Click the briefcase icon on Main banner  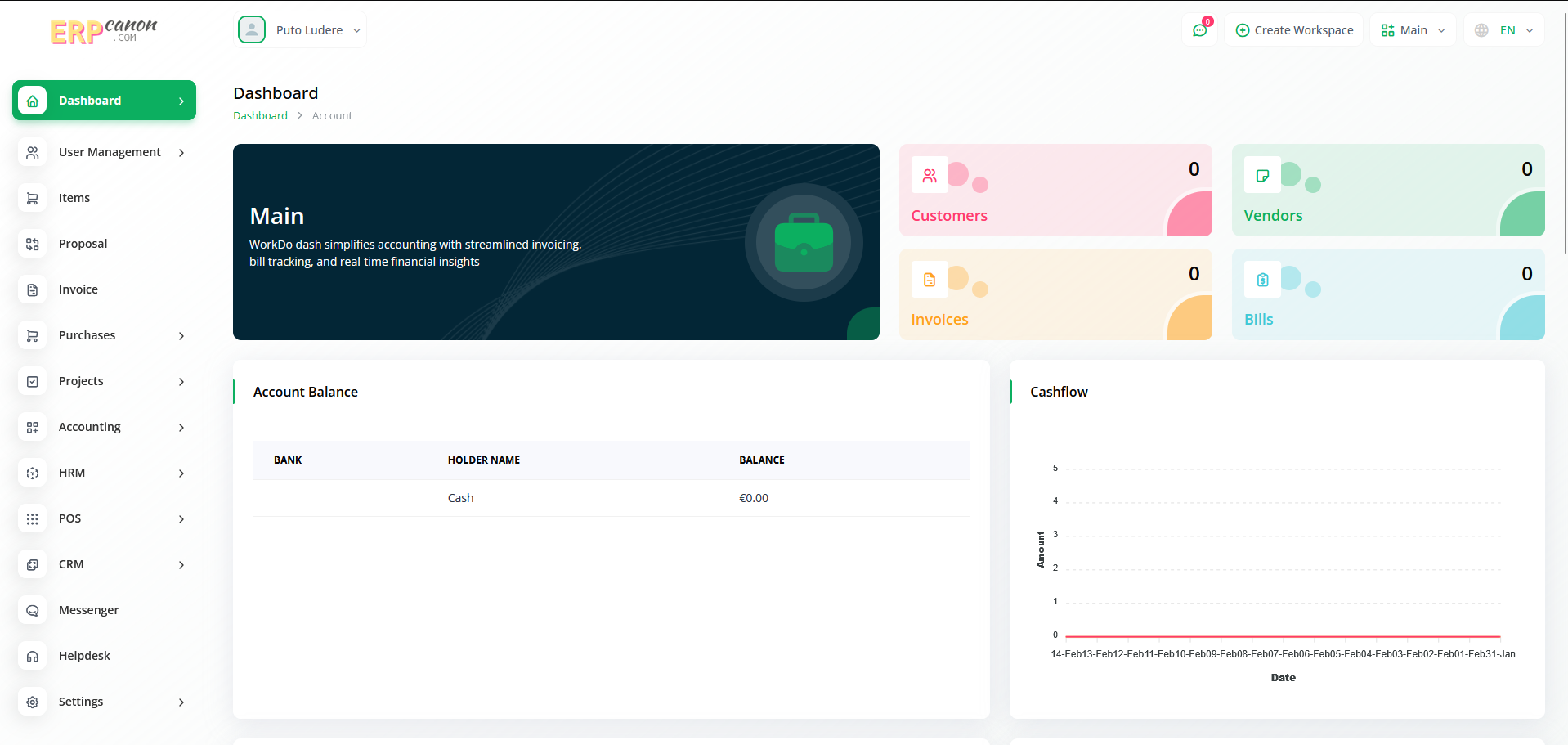click(804, 242)
